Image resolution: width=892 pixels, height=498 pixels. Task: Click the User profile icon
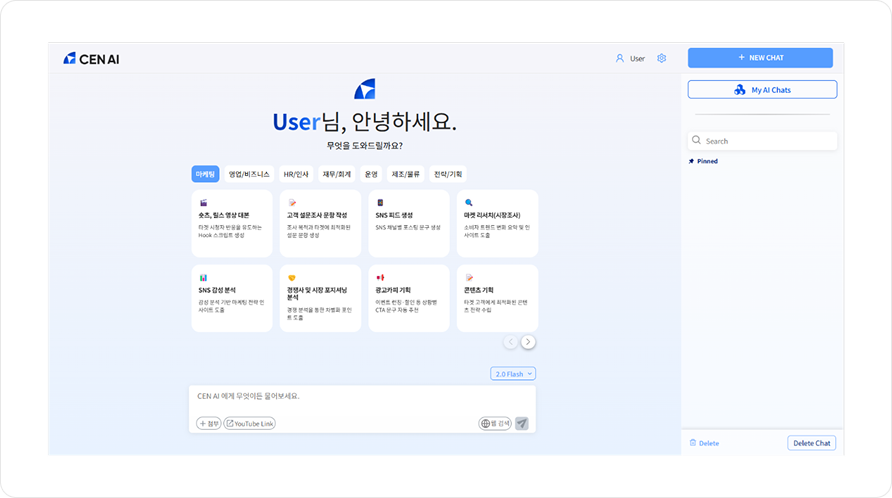620,59
